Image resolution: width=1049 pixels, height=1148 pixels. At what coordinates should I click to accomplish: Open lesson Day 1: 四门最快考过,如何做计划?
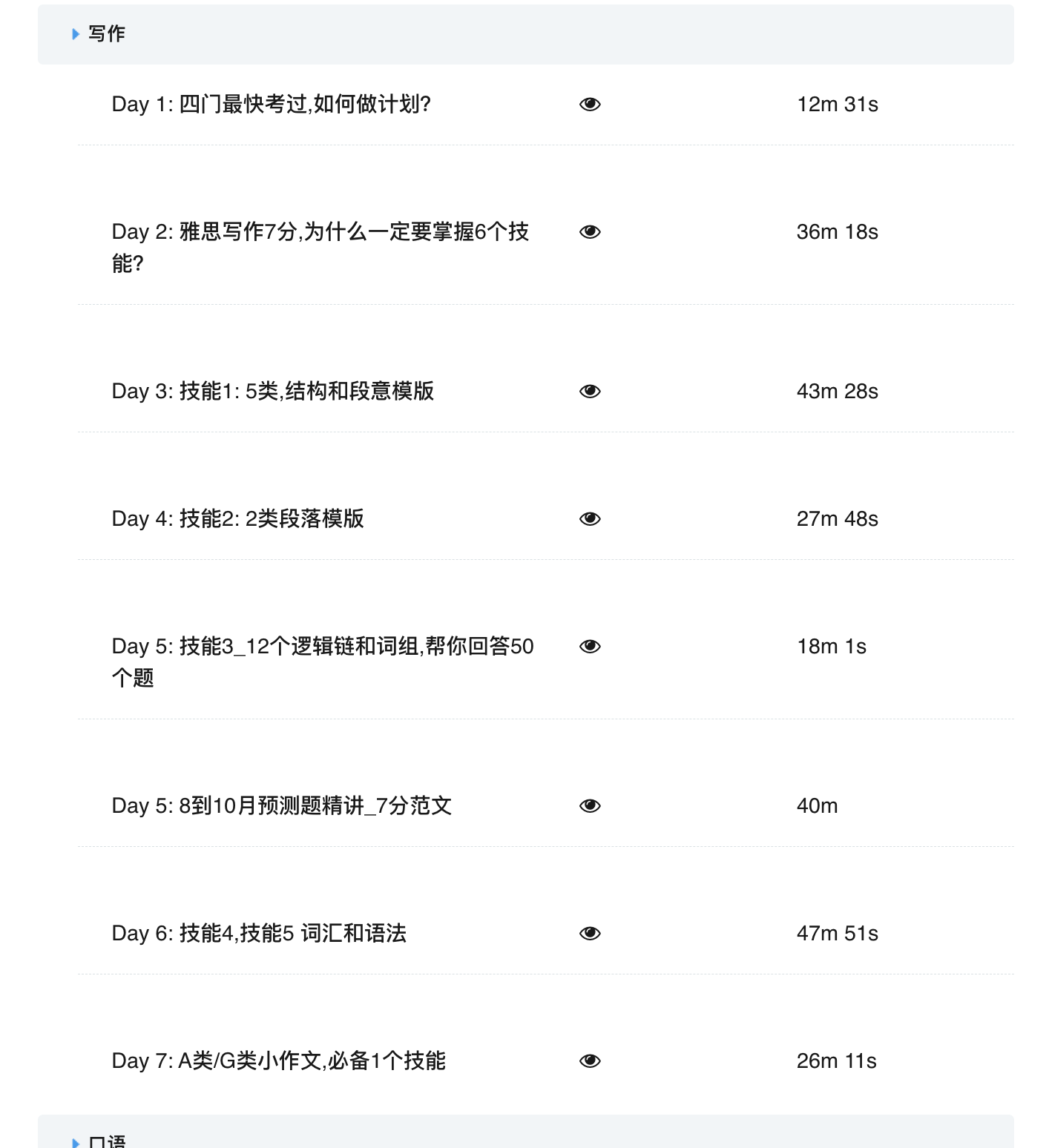[x=272, y=105]
